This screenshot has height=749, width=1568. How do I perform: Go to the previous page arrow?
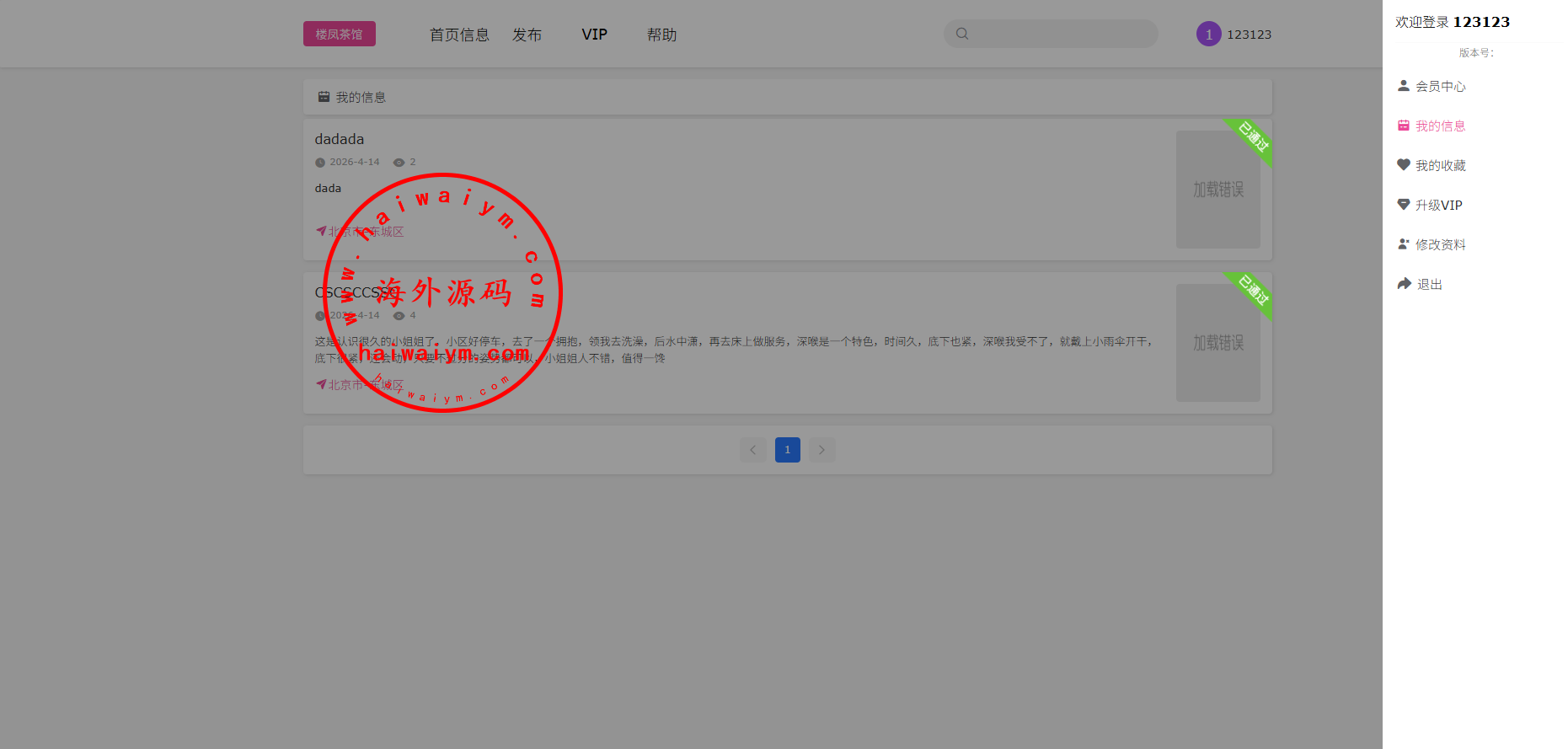point(753,450)
